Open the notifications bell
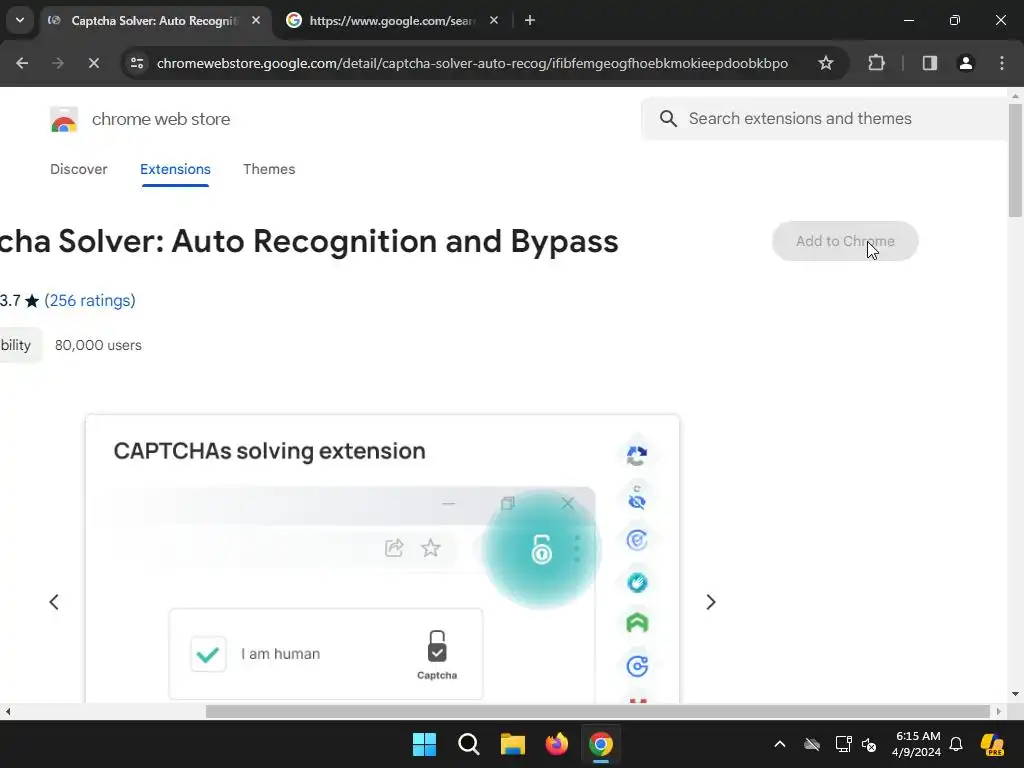 pos(956,744)
